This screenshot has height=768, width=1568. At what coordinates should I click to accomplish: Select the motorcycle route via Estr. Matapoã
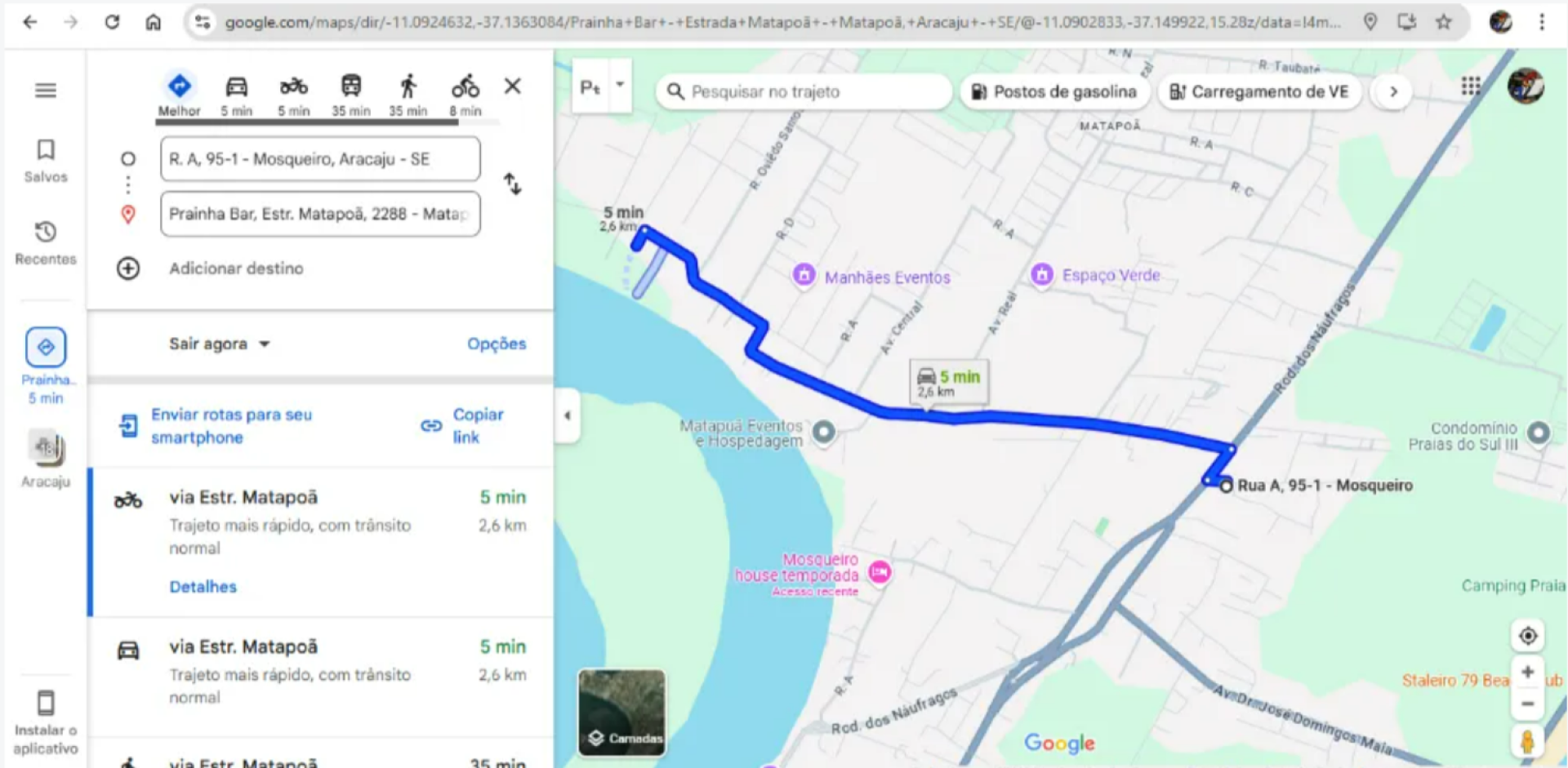[x=320, y=542]
